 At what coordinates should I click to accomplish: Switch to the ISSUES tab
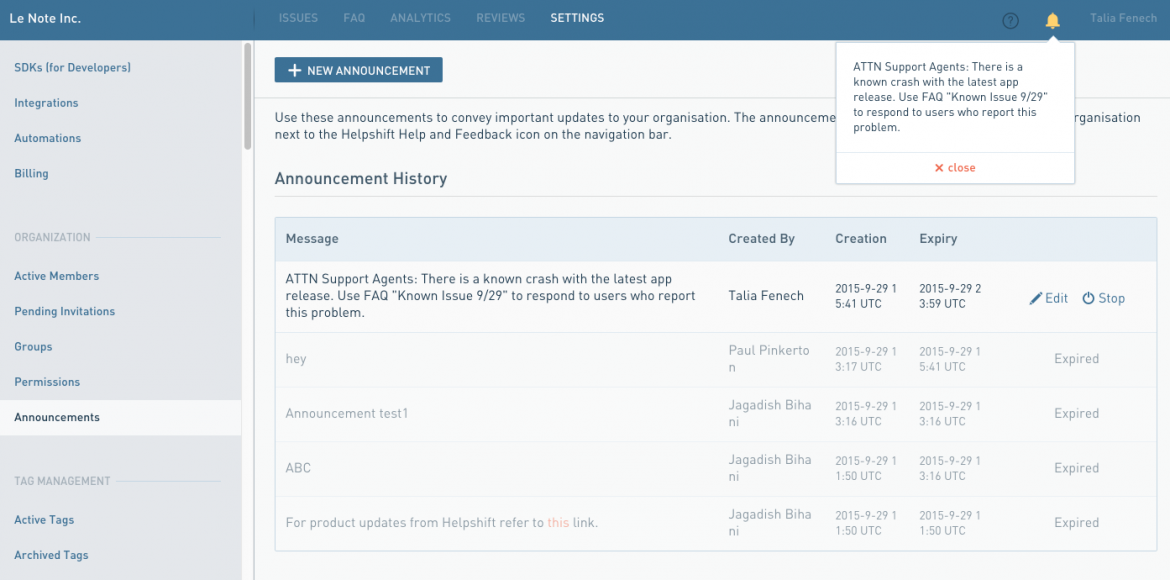pyautogui.click(x=298, y=17)
